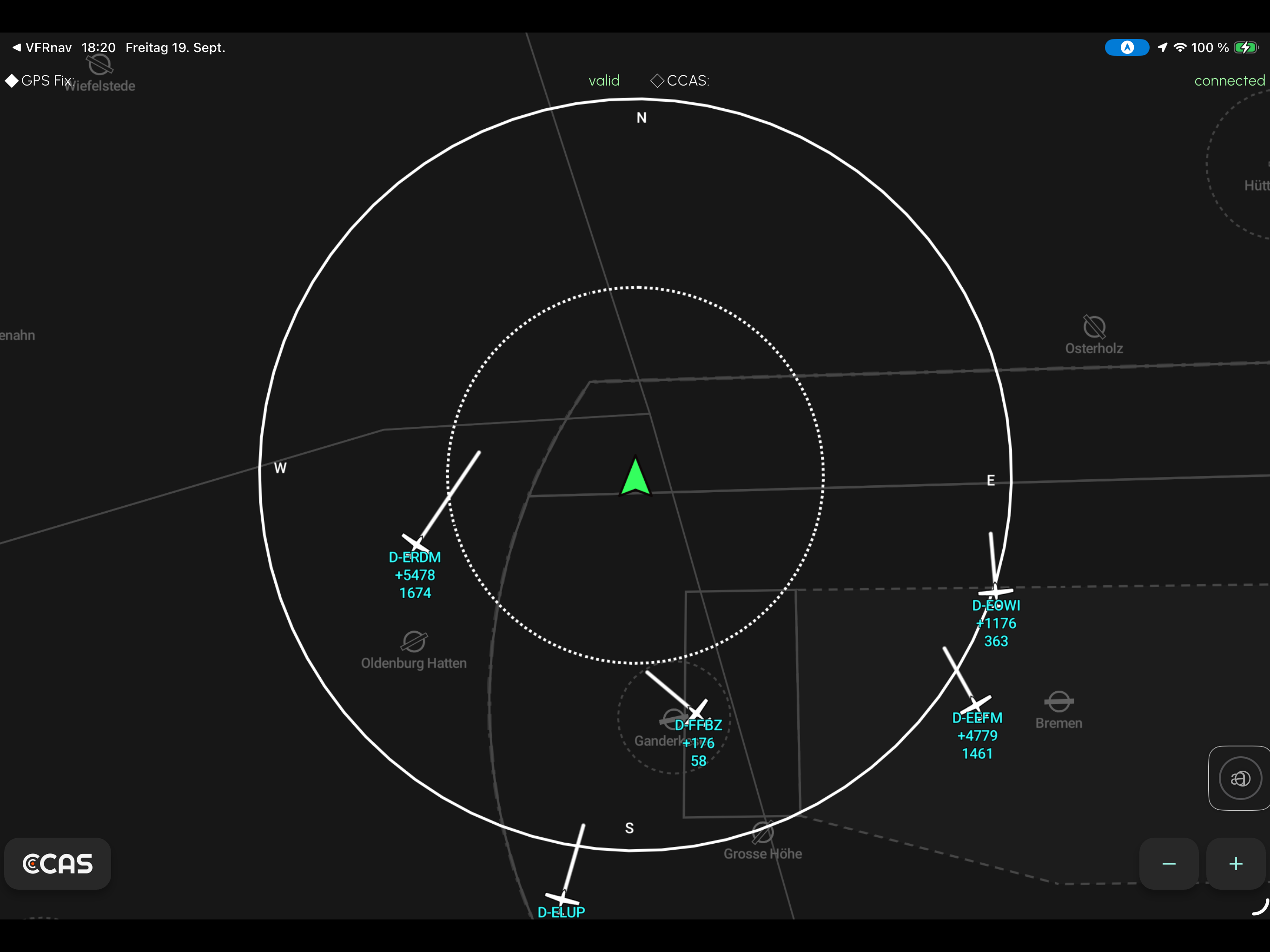Tap the location services arrow icon
Screen dimensions: 1270x952
coord(1163,48)
